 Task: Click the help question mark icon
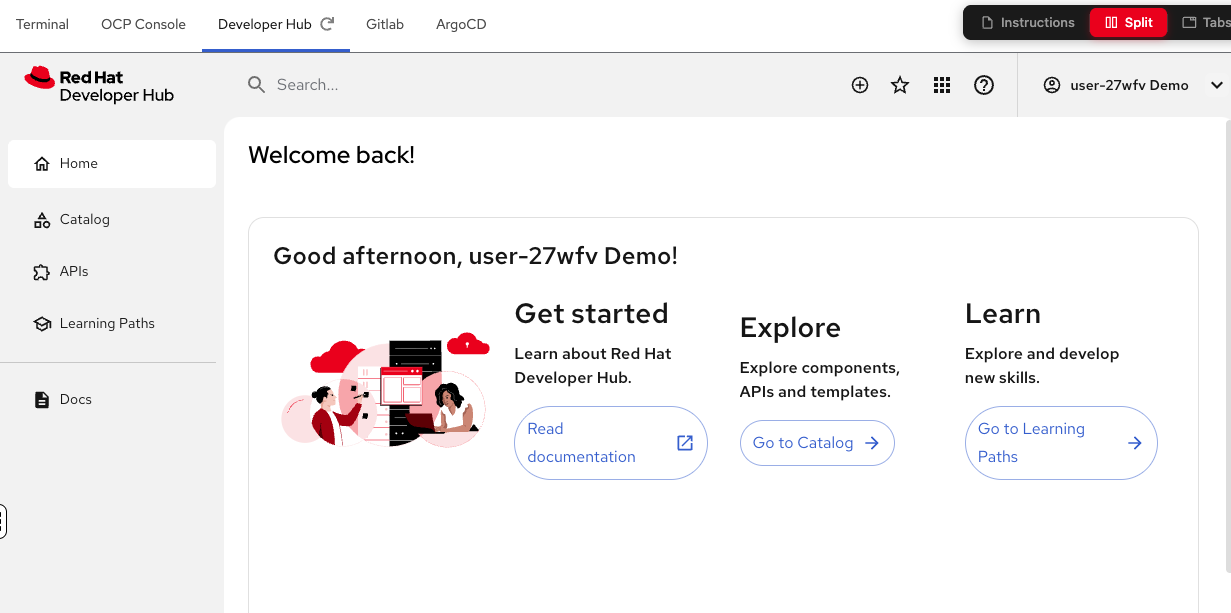tap(984, 85)
